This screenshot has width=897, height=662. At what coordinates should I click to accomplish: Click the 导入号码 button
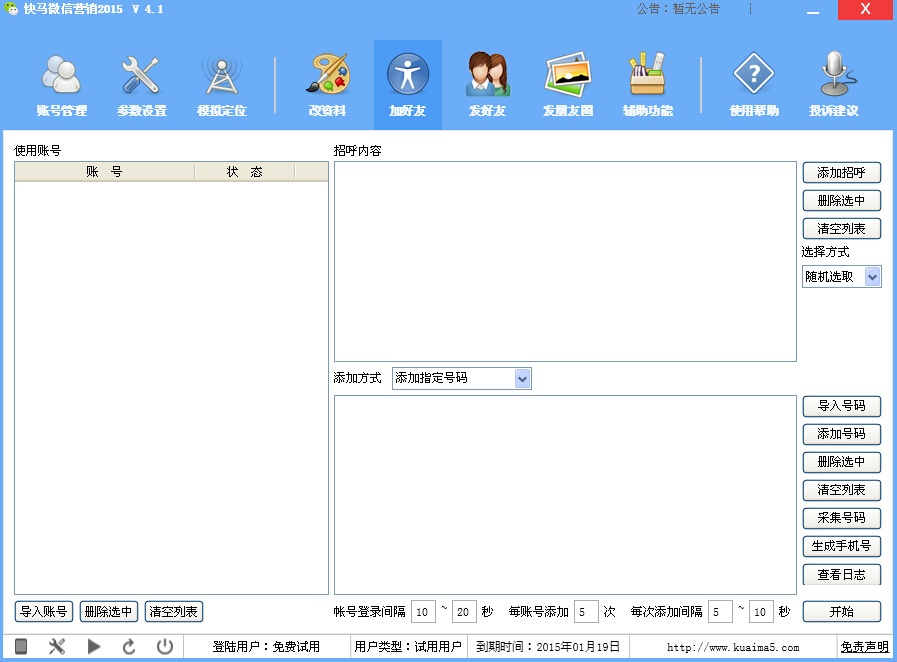pyautogui.click(x=842, y=406)
